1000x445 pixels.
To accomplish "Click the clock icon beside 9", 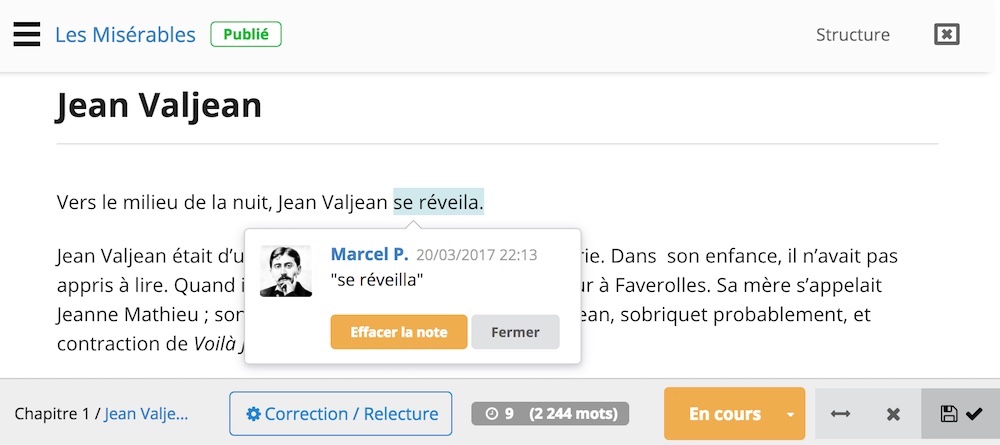I will pyautogui.click(x=491, y=414).
